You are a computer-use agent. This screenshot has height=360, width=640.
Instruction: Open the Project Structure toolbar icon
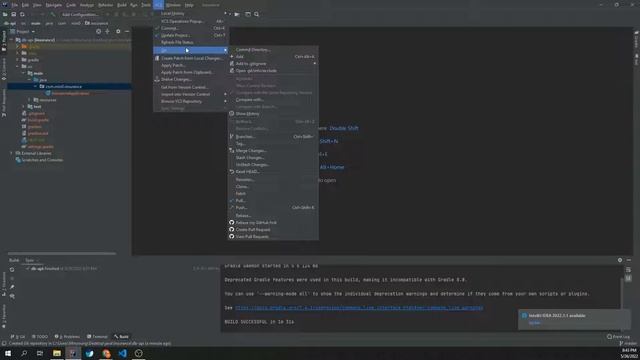tap(248, 14)
